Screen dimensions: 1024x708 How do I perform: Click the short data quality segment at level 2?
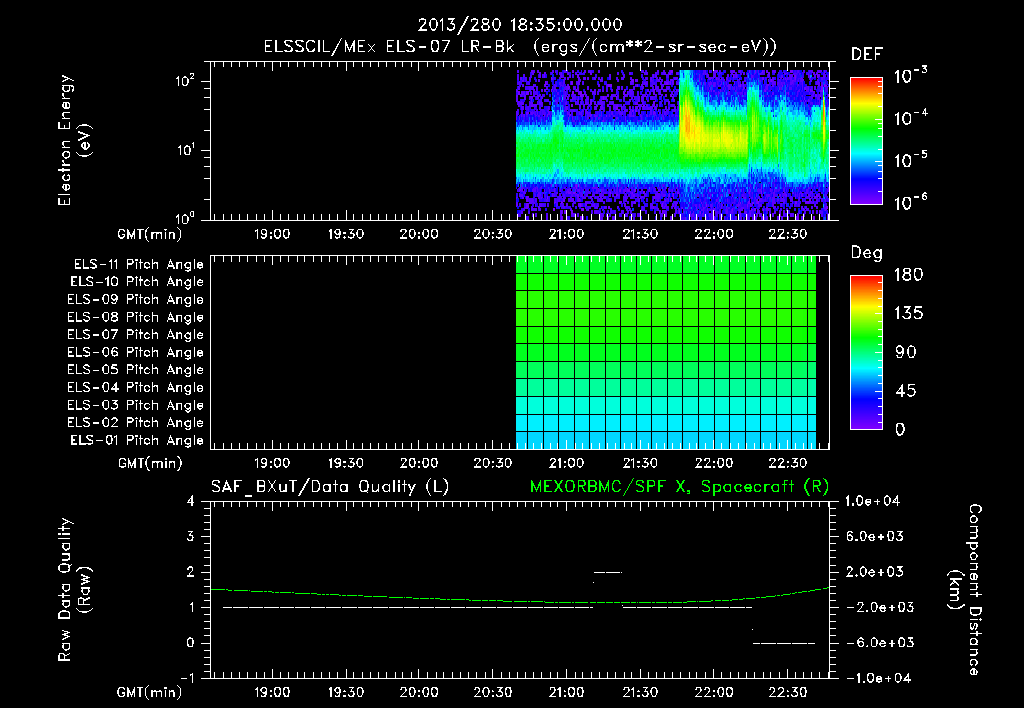pos(608,573)
